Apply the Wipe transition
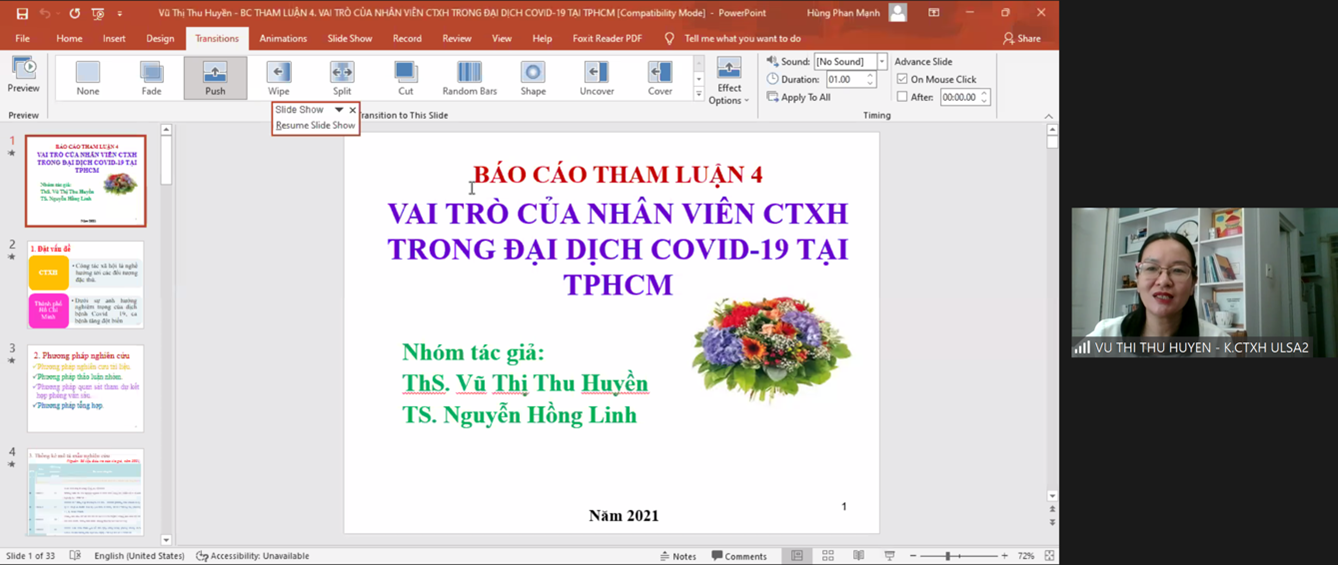This screenshot has height=565, width=1338. [x=279, y=78]
